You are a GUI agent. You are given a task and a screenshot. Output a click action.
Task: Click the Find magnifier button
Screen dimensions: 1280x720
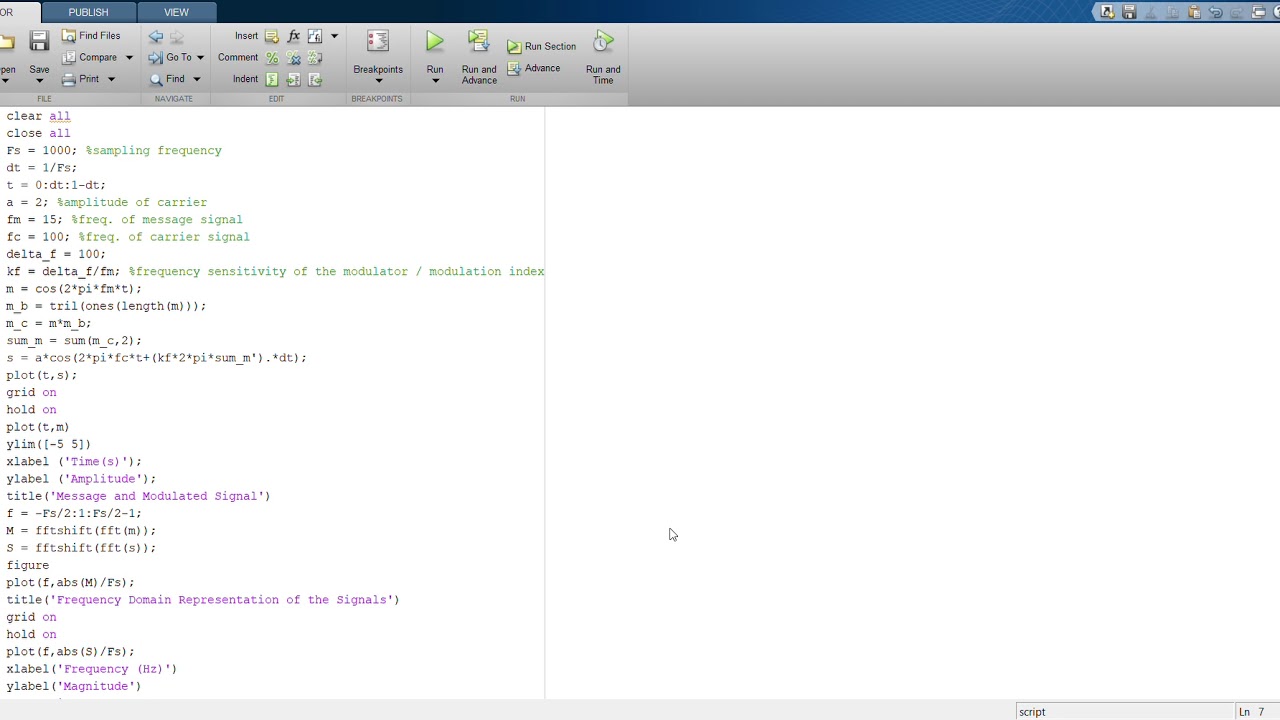(167, 79)
